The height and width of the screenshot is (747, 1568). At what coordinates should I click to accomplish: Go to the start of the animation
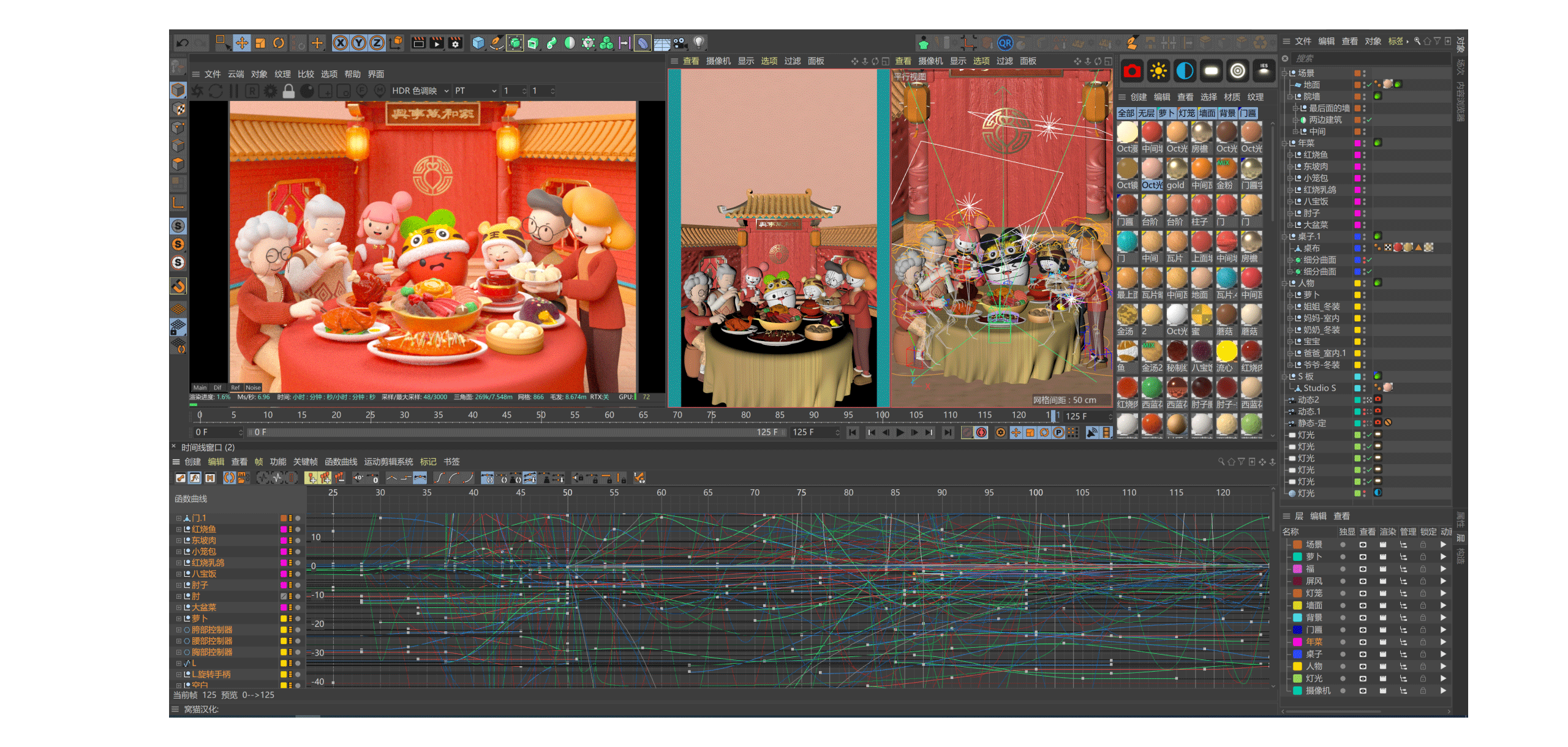tap(852, 433)
